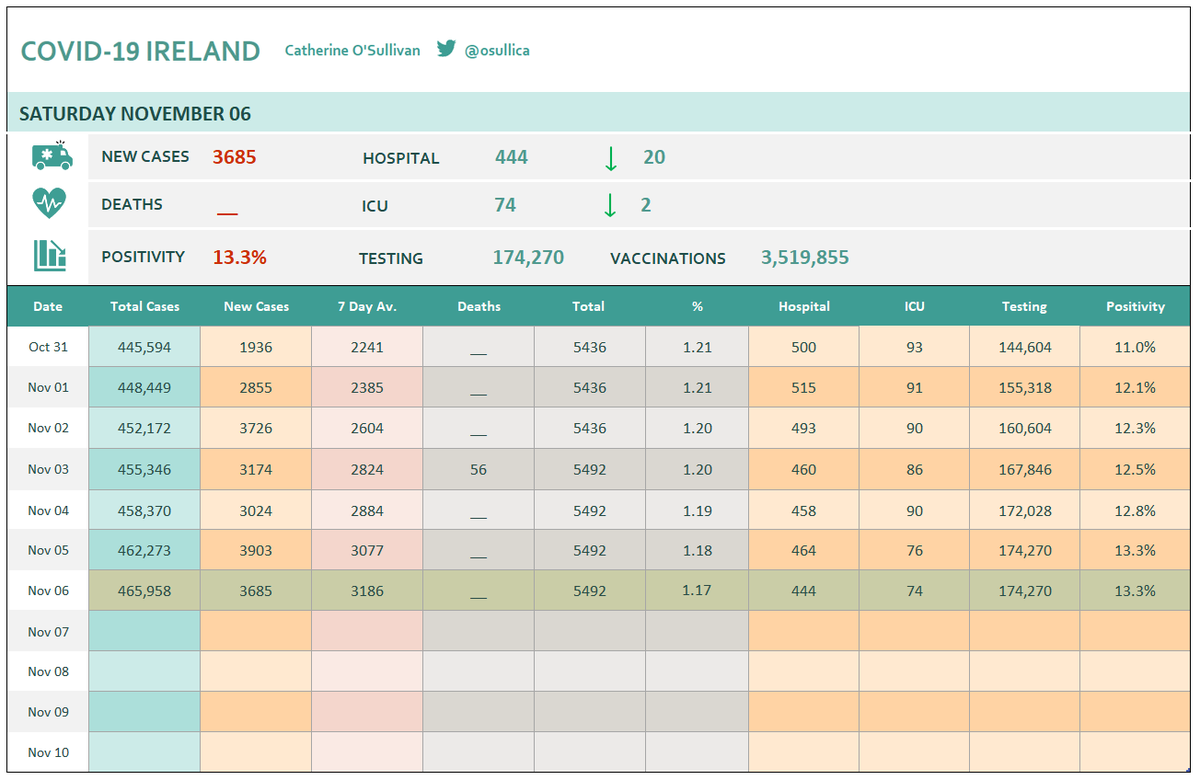Click the deaths cell showing 56
Viewport: 1200px width, 780px height.
click(x=479, y=469)
